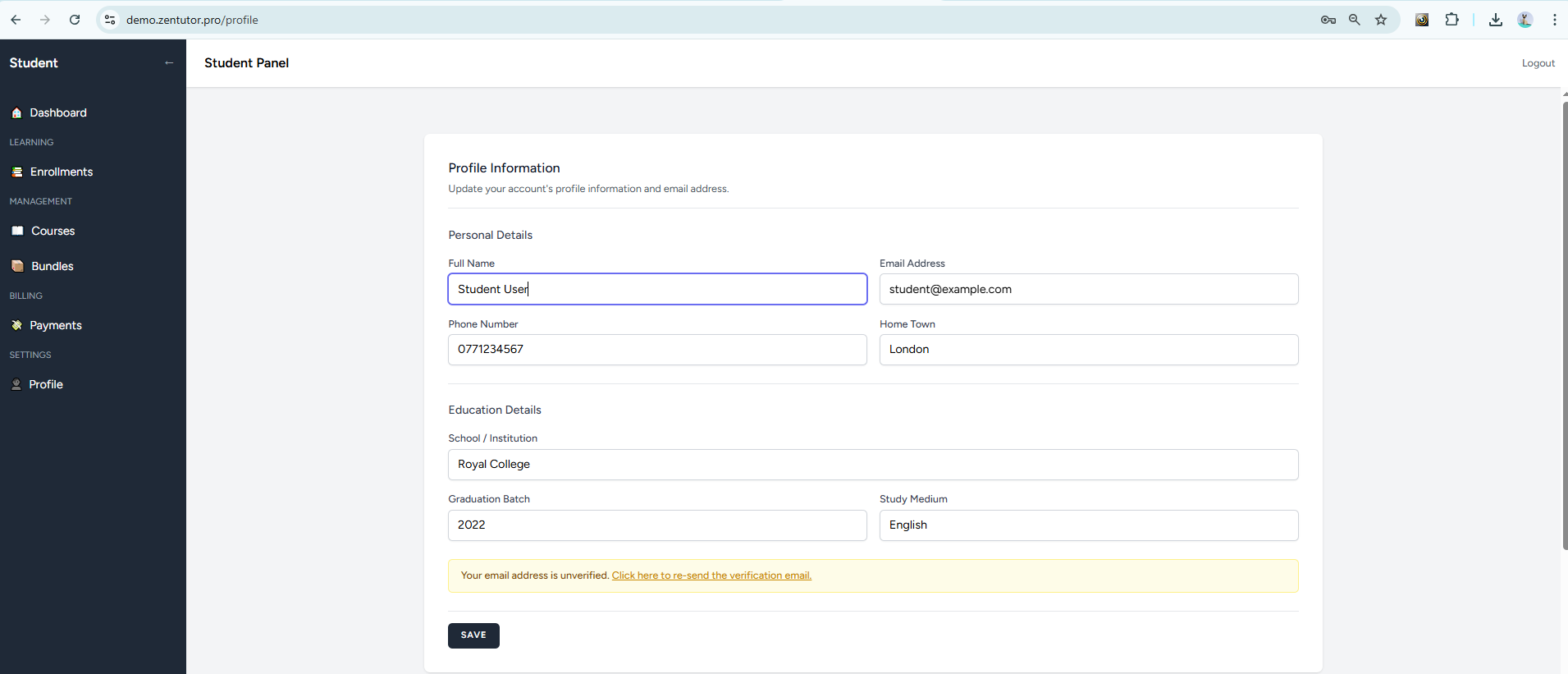Open site information icon in address bar
Screen dimensions: 1568x674
point(110,20)
